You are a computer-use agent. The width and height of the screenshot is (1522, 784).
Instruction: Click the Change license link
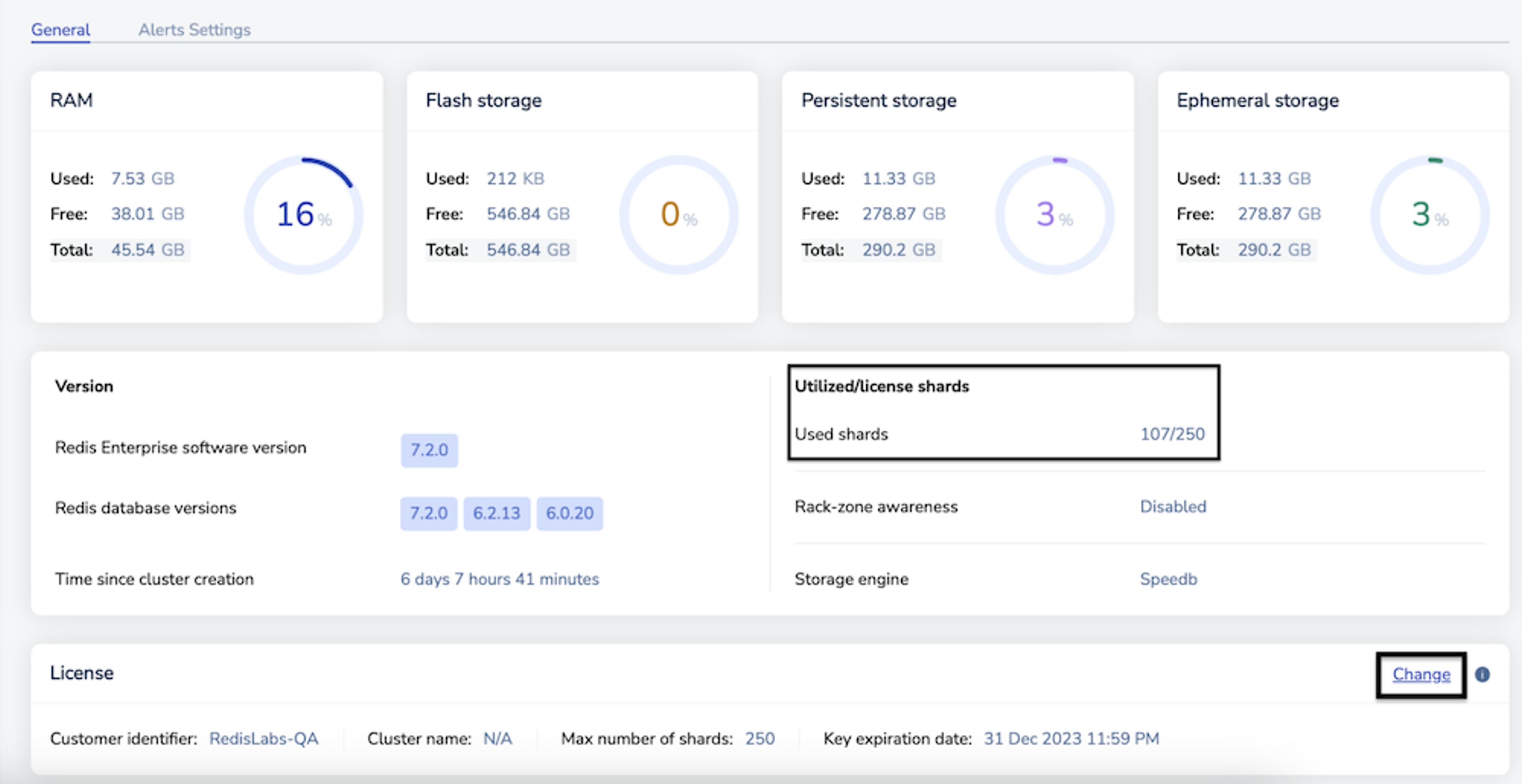point(1421,674)
